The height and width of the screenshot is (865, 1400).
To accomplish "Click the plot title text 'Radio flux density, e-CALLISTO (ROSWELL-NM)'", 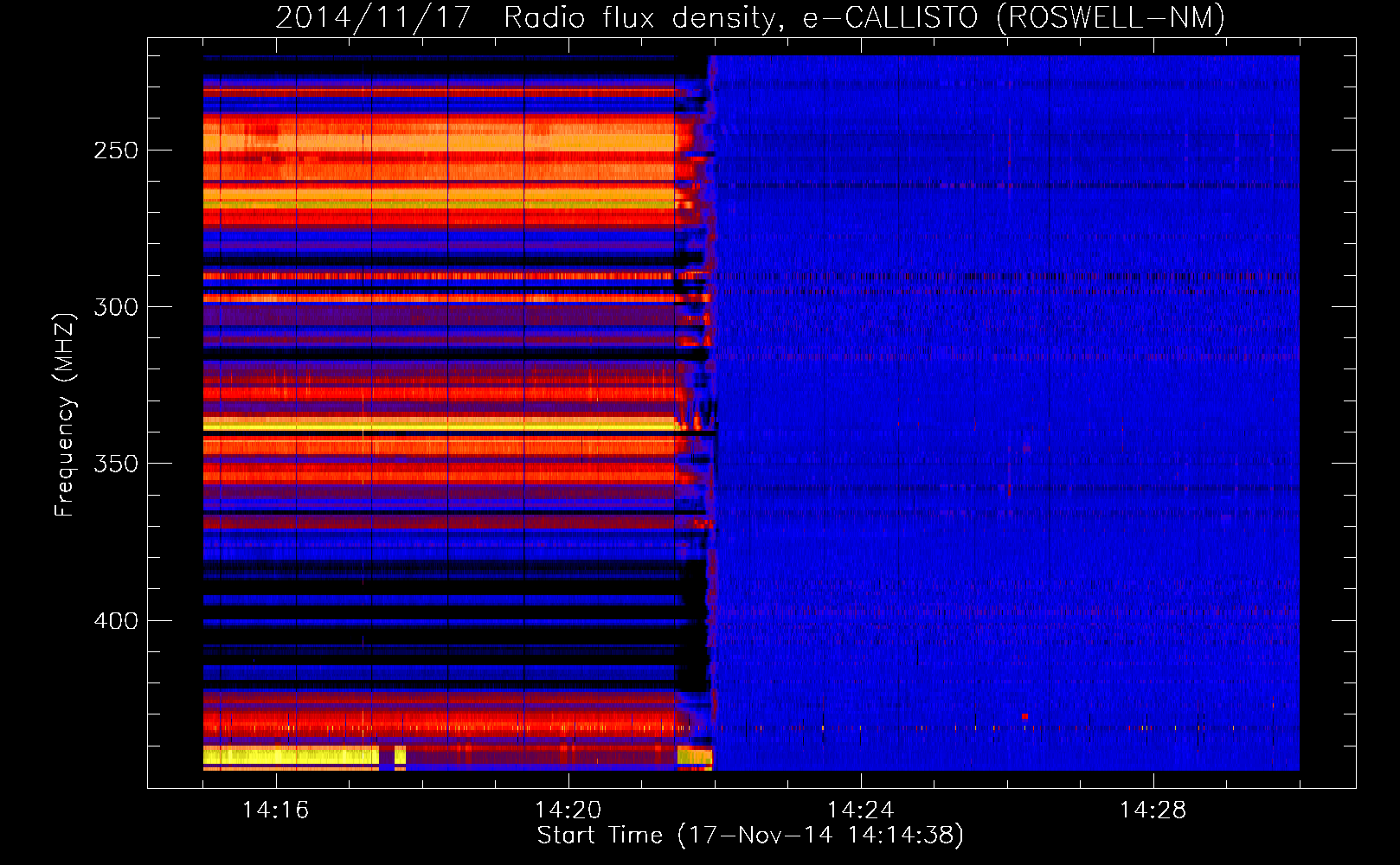I will 864,18.
